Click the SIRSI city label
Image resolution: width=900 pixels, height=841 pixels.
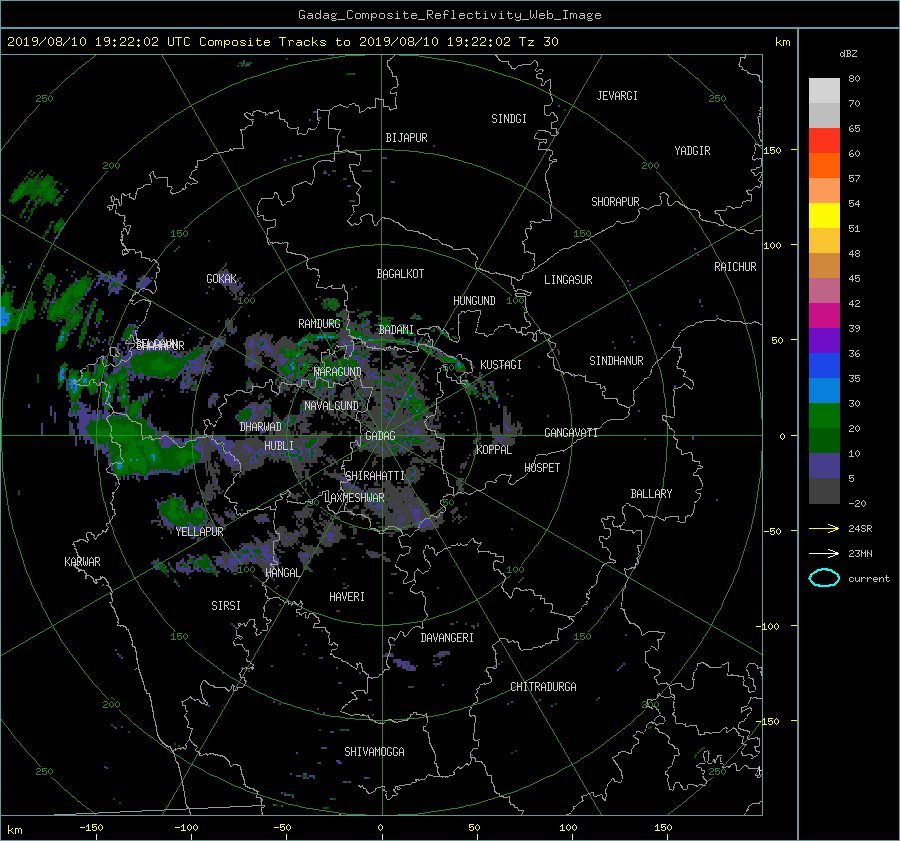click(x=226, y=606)
